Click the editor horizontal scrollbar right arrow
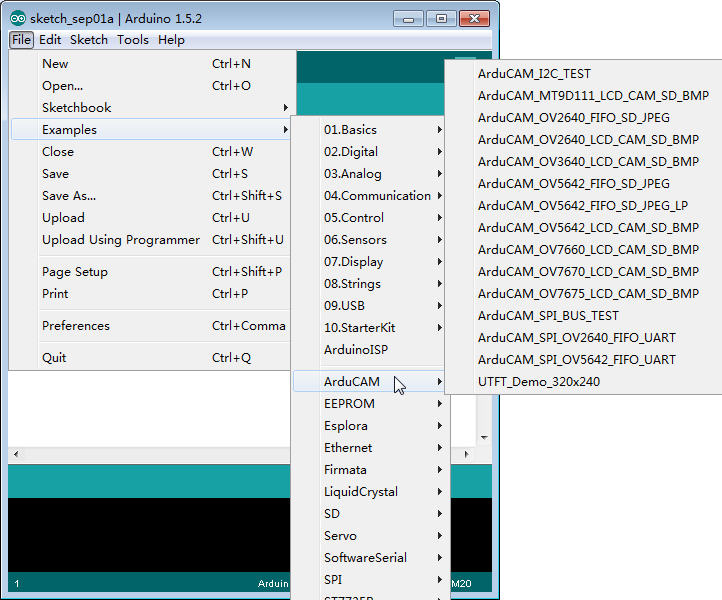The height and width of the screenshot is (600, 722). pyautogui.click(x=466, y=454)
